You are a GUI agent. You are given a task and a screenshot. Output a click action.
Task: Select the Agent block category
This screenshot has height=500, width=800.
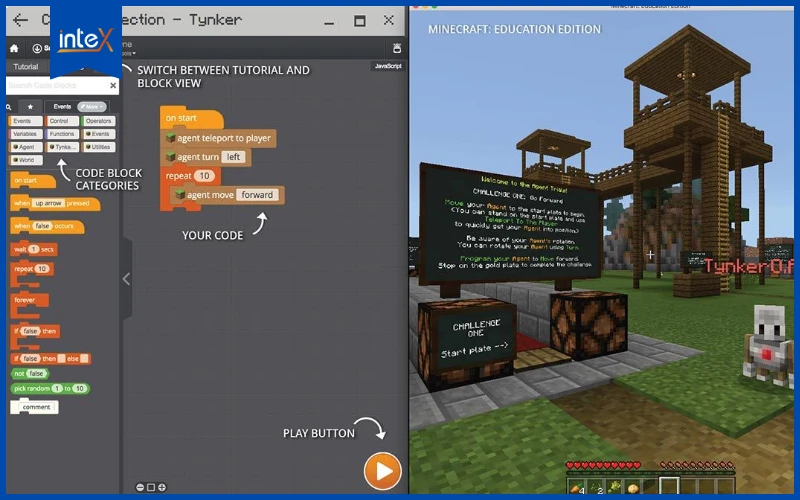pyautogui.click(x=25, y=147)
